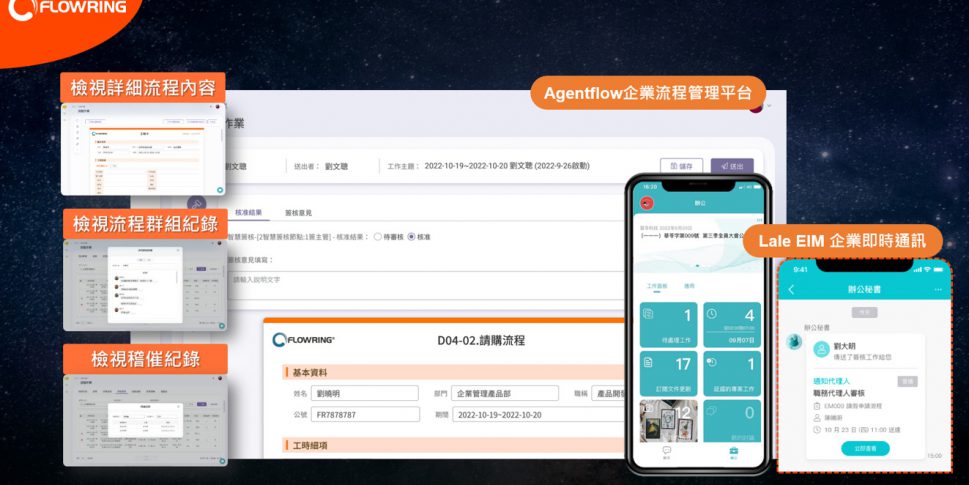
Task: Open the 訂閱文件更新 tile showing 17
Action: click(668, 373)
